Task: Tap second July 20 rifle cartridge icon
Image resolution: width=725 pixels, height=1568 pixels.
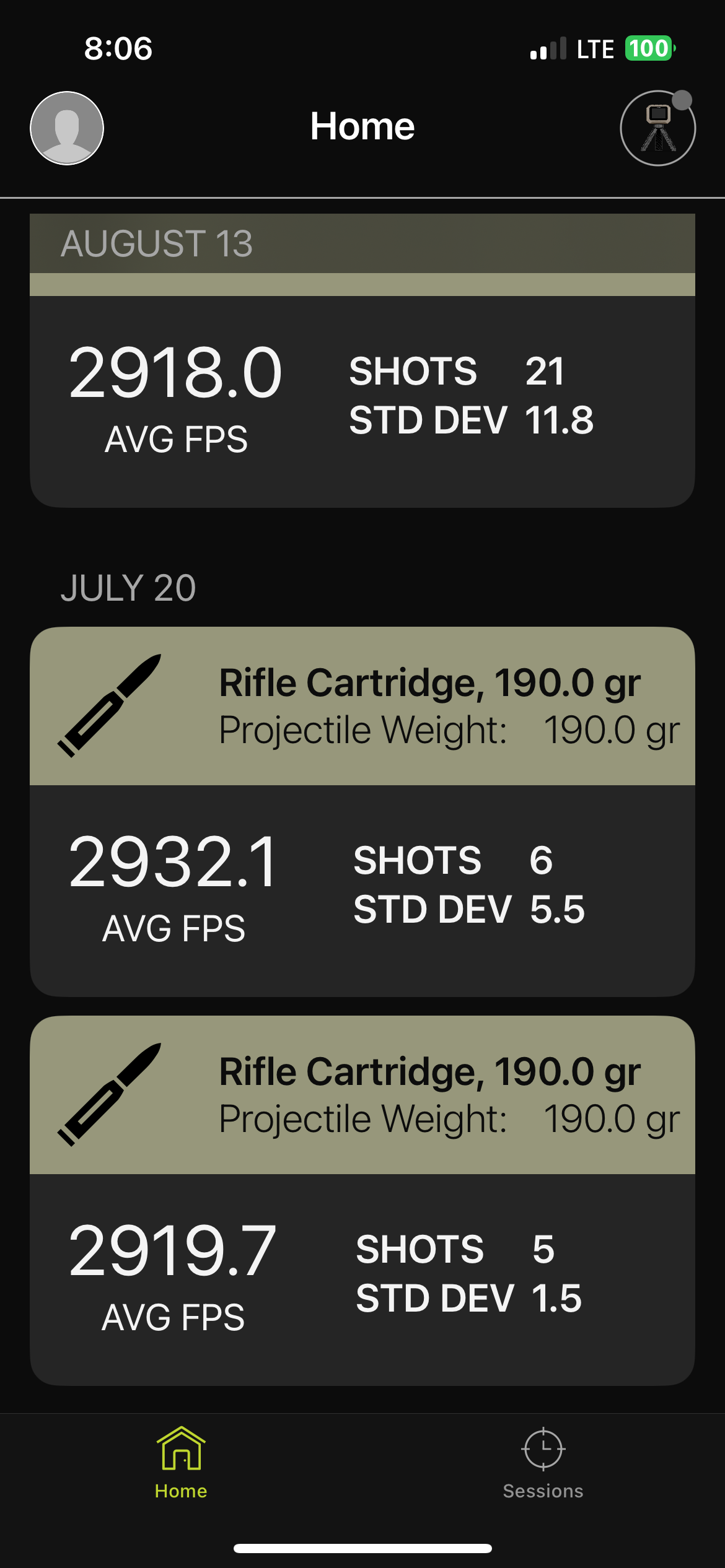Action: click(x=110, y=1094)
